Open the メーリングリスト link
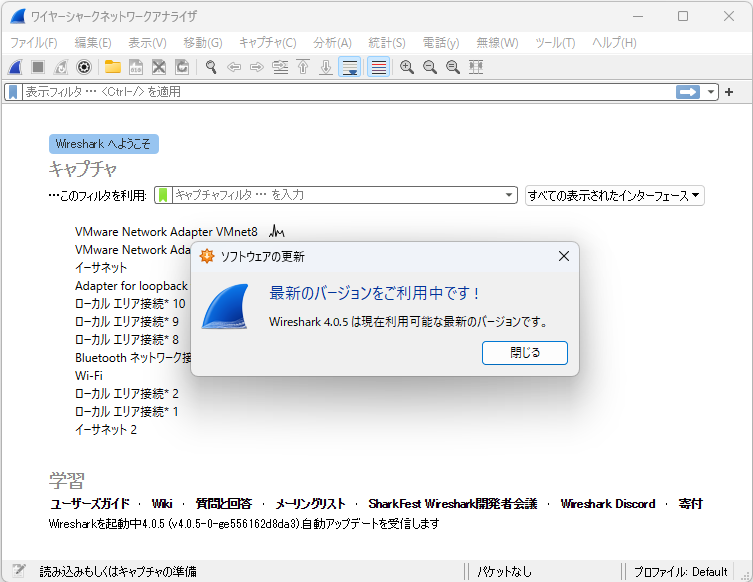The image size is (753, 582). [310, 504]
